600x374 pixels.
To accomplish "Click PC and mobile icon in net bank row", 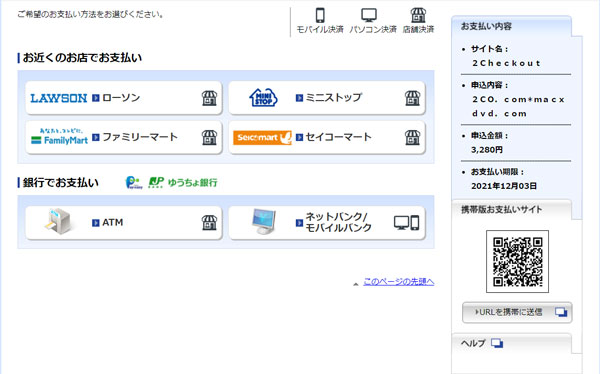I will coord(407,223).
